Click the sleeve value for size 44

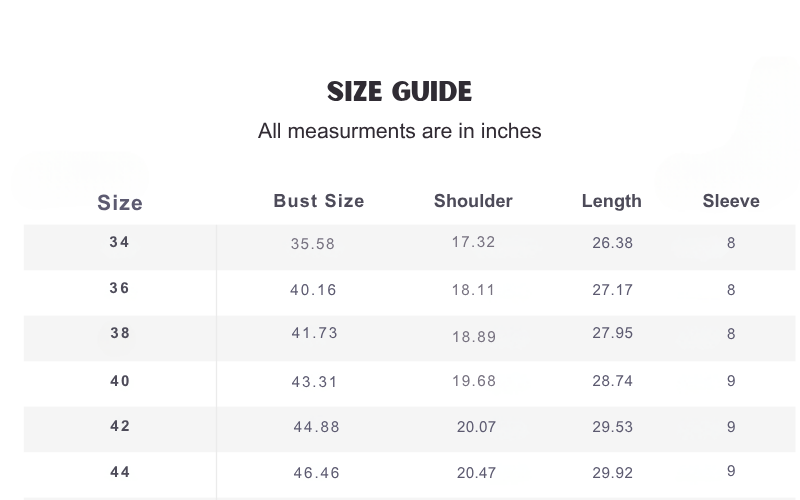point(731,472)
